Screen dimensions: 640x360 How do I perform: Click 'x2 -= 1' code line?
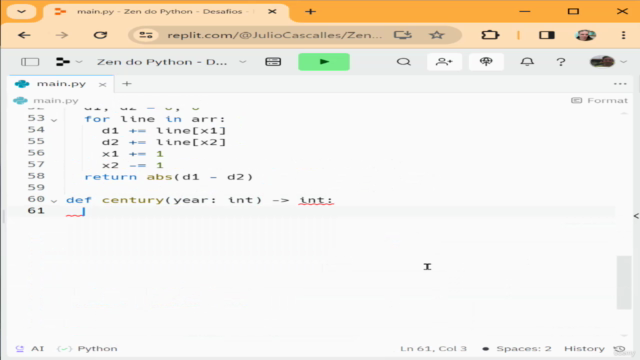133,165
